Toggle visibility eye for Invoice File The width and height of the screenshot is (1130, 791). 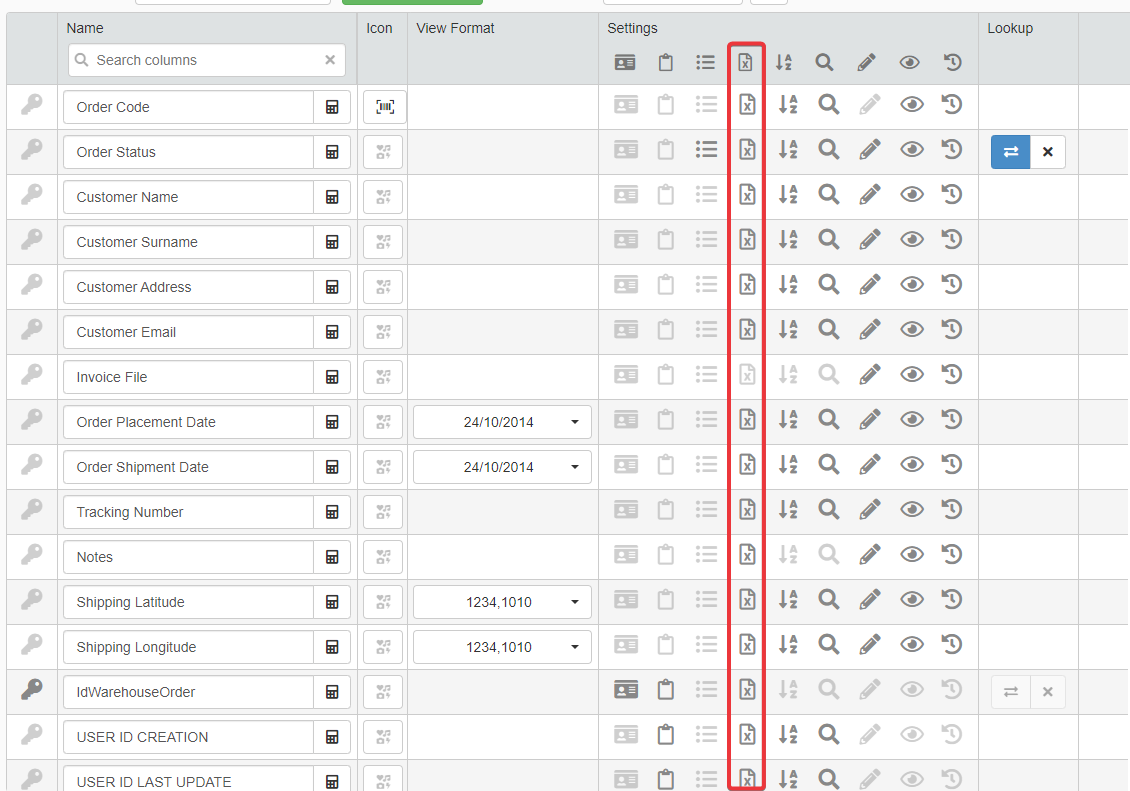(911, 375)
